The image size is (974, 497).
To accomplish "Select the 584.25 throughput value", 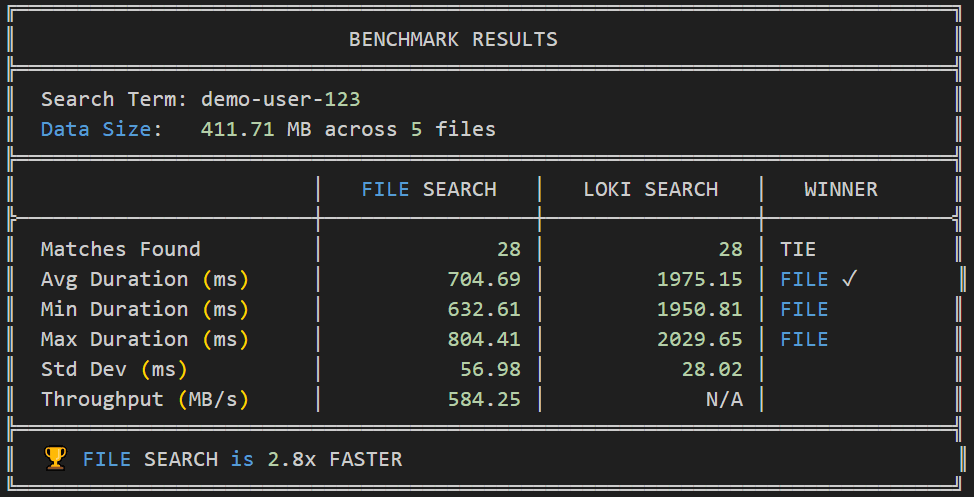I will click(x=484, y=399).
